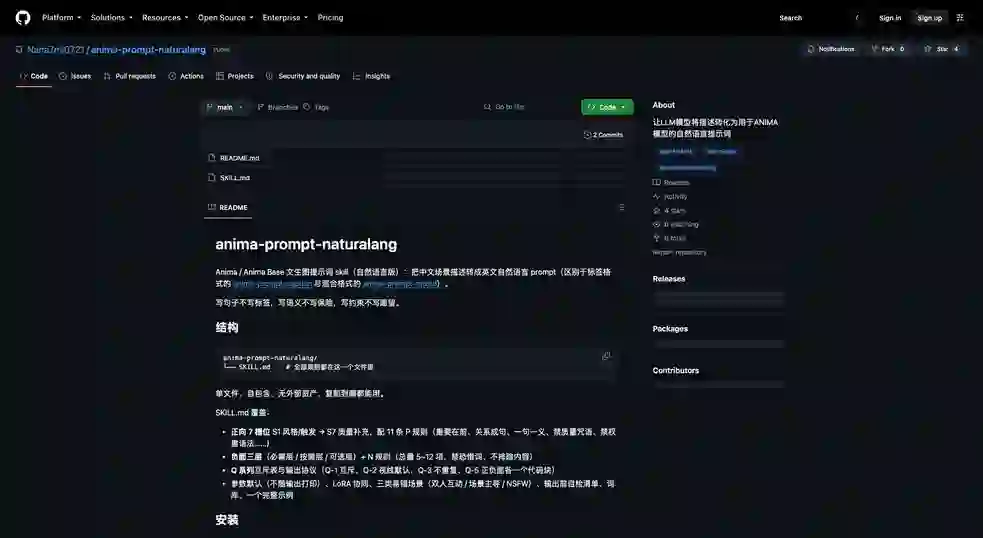View the repository Tags
The width and height of the screenshot is (983, 538).
coord(316,107)
